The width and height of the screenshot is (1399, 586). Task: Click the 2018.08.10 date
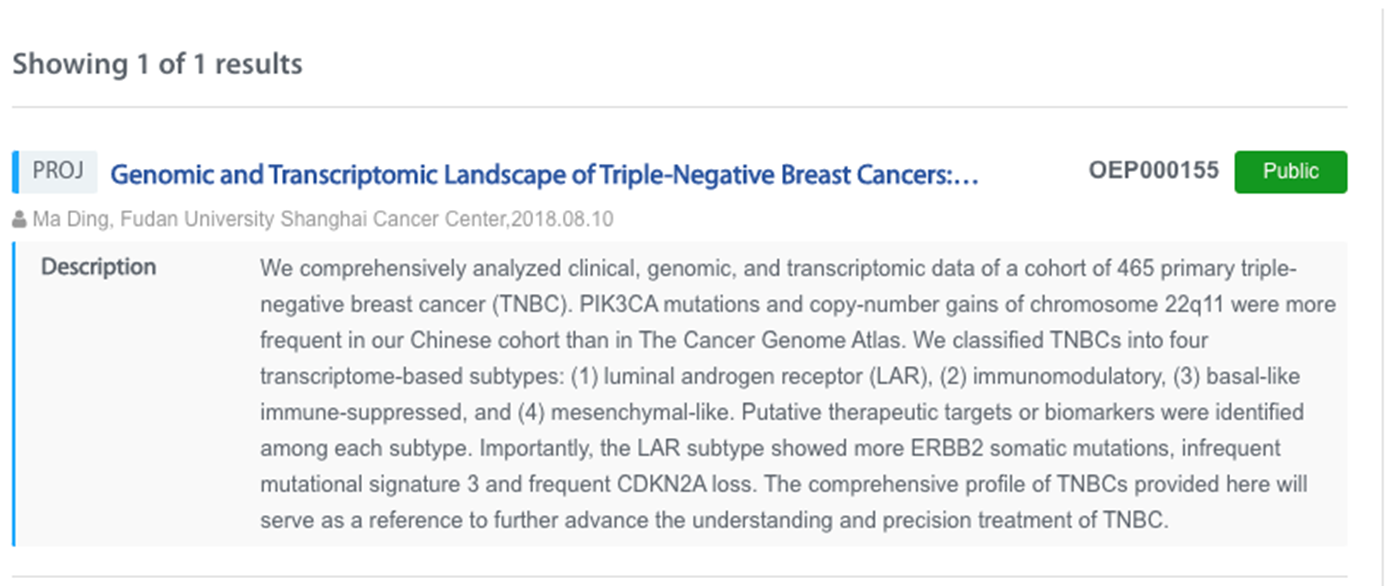562,219
